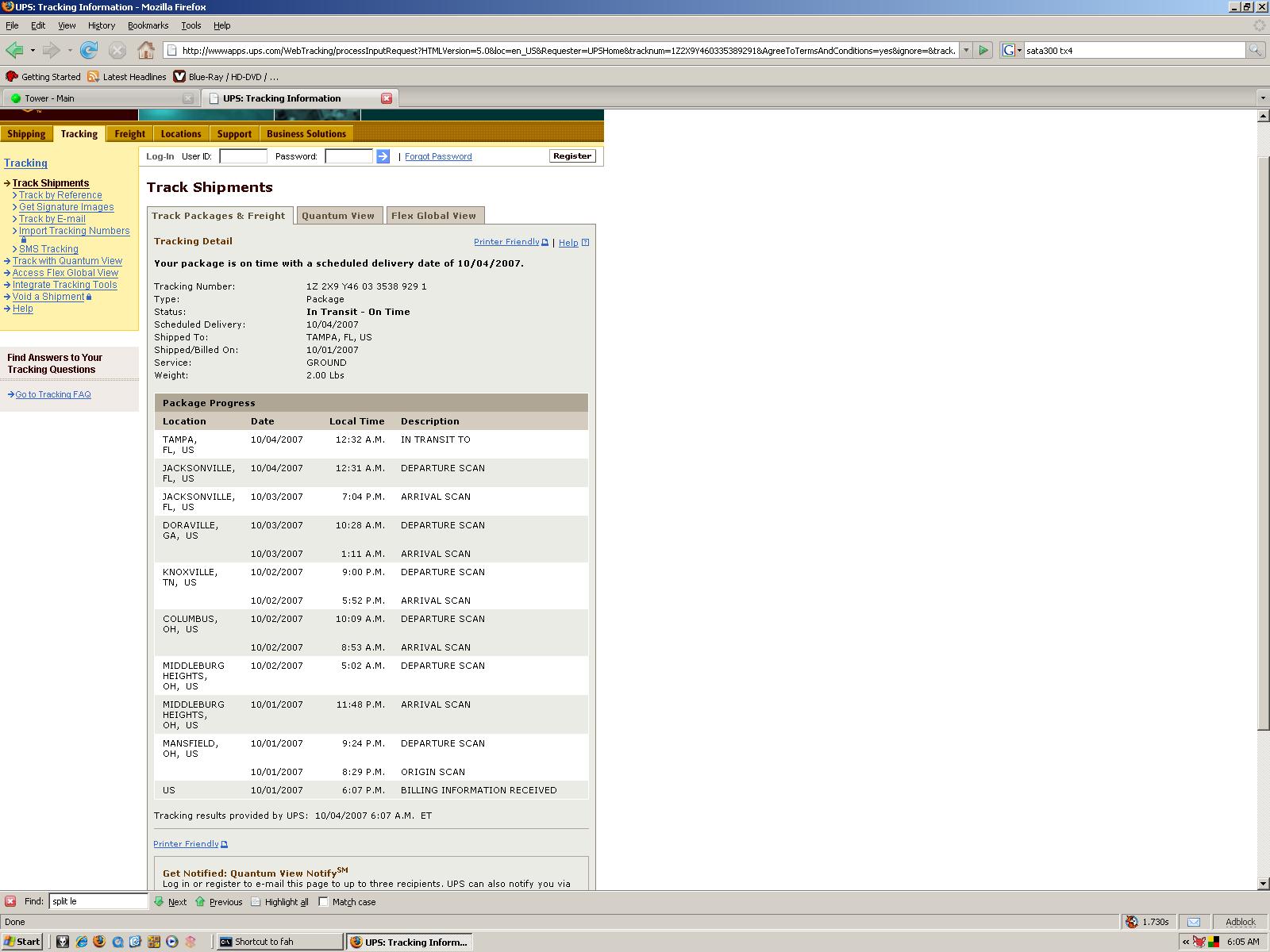This screenshot has width=1270, height=952.
Task: Click the page vertical scrollbar
Action: pyautogui.click(x=1263, y=444)
